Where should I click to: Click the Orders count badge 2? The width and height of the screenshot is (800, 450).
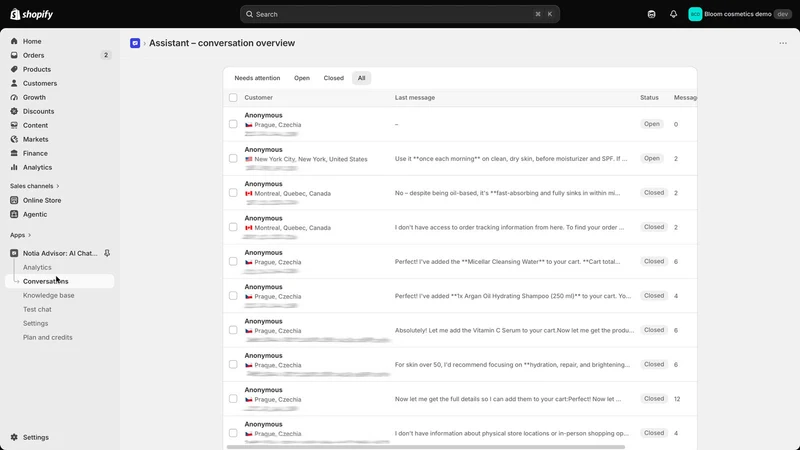(x=106, y=55)
